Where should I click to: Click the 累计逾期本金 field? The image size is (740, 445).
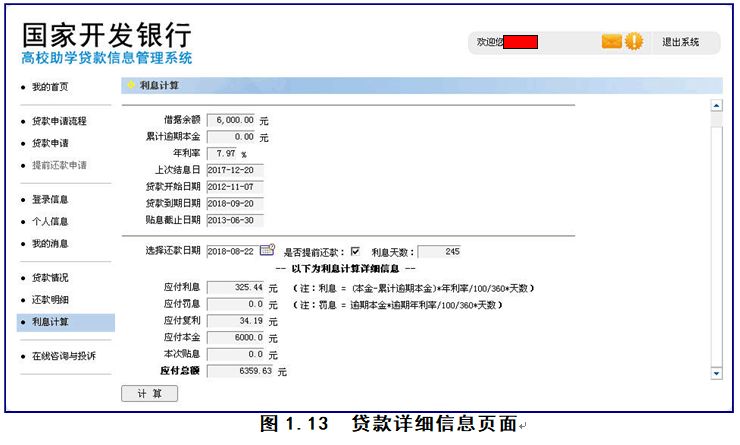point(231,137)
